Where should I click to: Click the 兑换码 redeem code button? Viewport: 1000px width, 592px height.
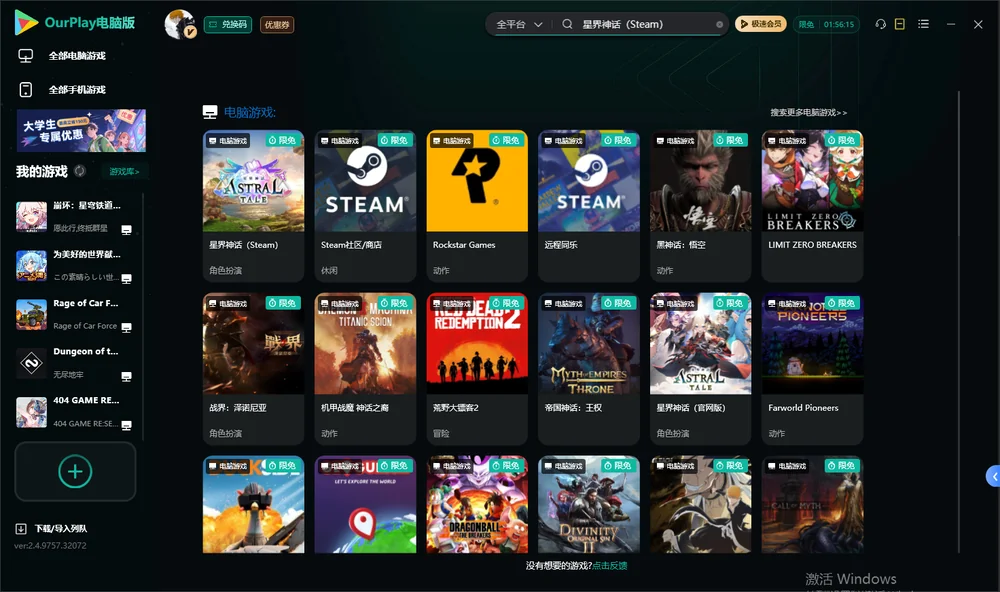click(228, 24)
